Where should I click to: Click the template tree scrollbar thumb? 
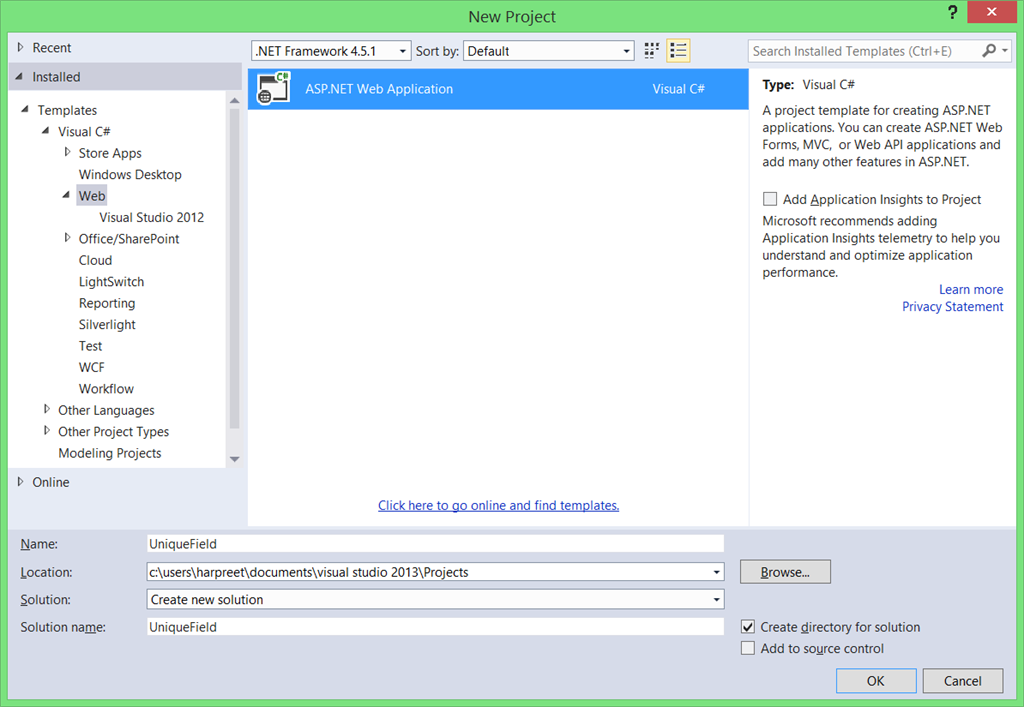point(234,268)
